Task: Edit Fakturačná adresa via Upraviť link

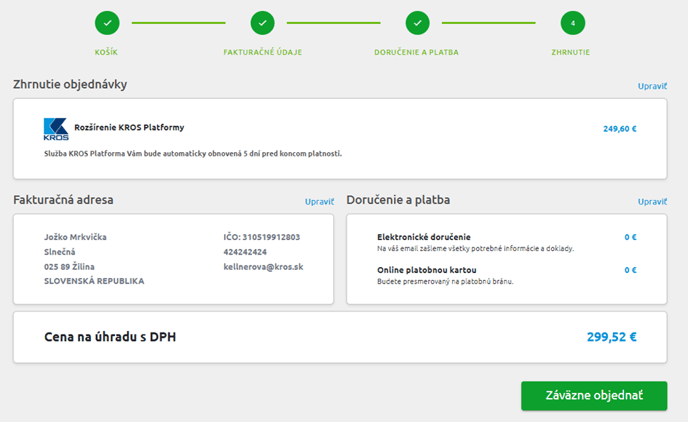Action: click(319, 202)
